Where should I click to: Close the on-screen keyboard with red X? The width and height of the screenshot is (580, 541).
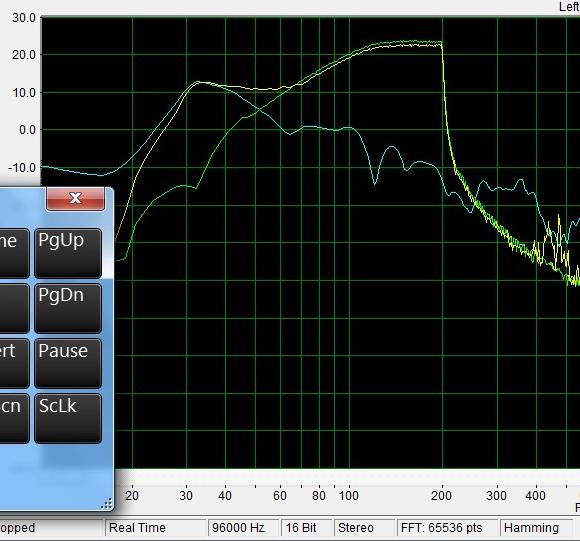75,199
